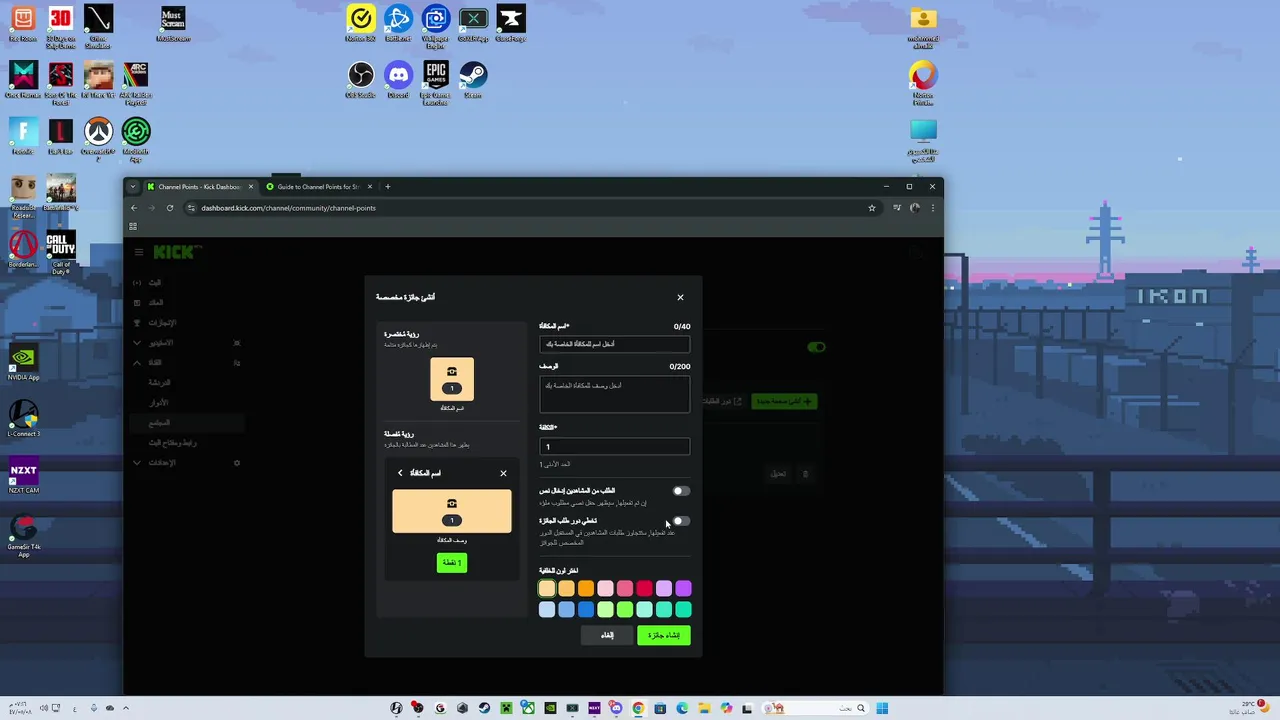Open L-Connect 3 desktop icon
Screen dimensions: 1280x720
pos(23,419)
